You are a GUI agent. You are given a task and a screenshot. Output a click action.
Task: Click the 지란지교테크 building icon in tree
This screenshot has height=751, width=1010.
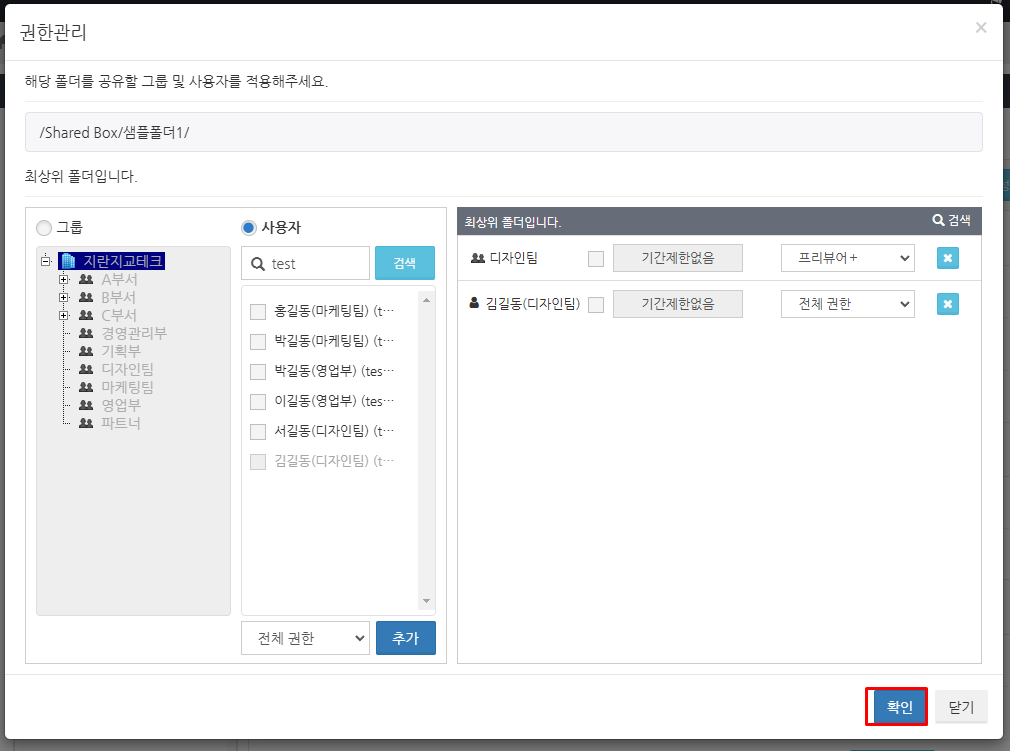tap(69, 261)
